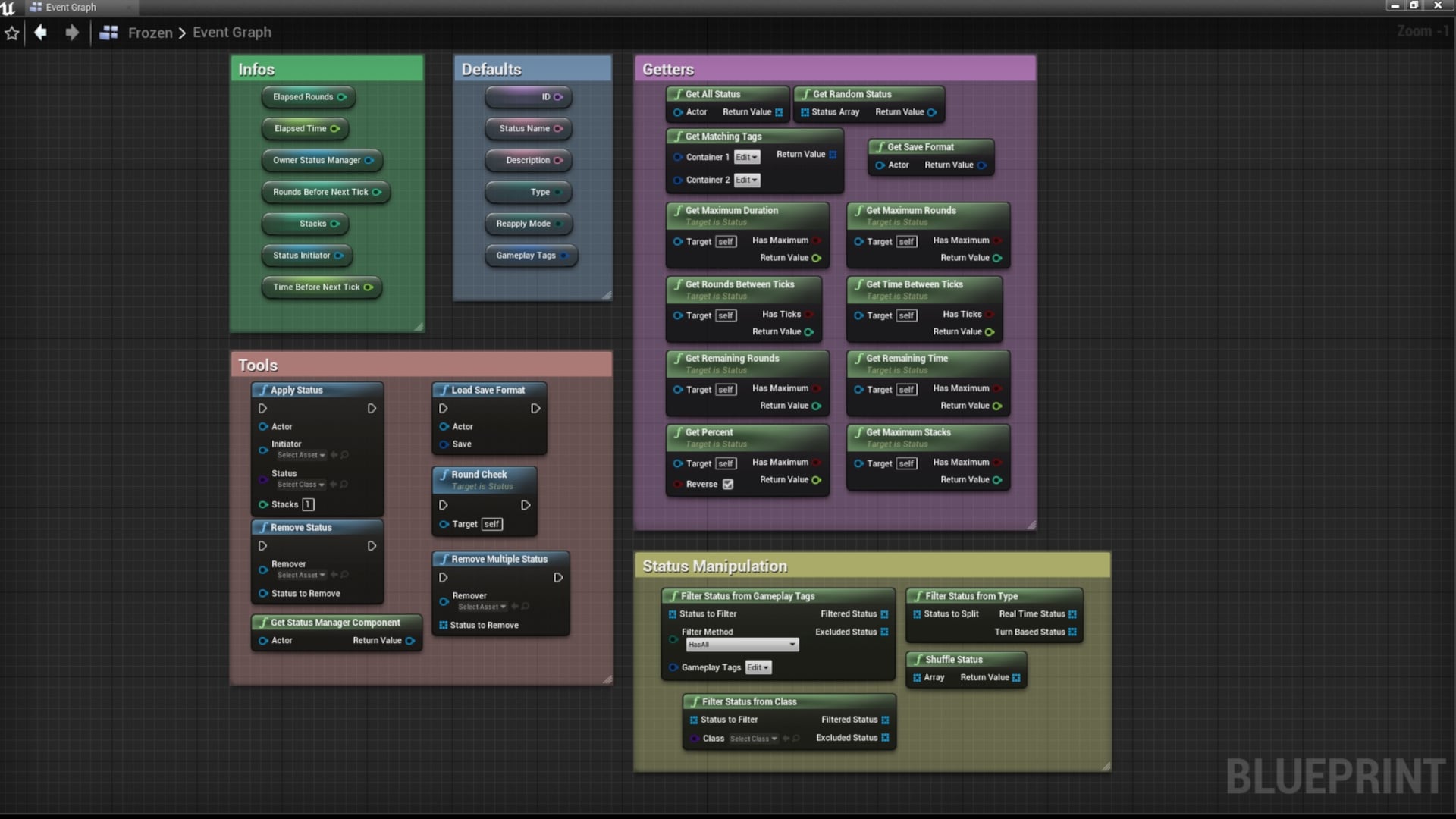This screenshot has height=819, width=1456.
Task: Click the Event Graph breadcrumb
Action: click(x=231, y=33)
